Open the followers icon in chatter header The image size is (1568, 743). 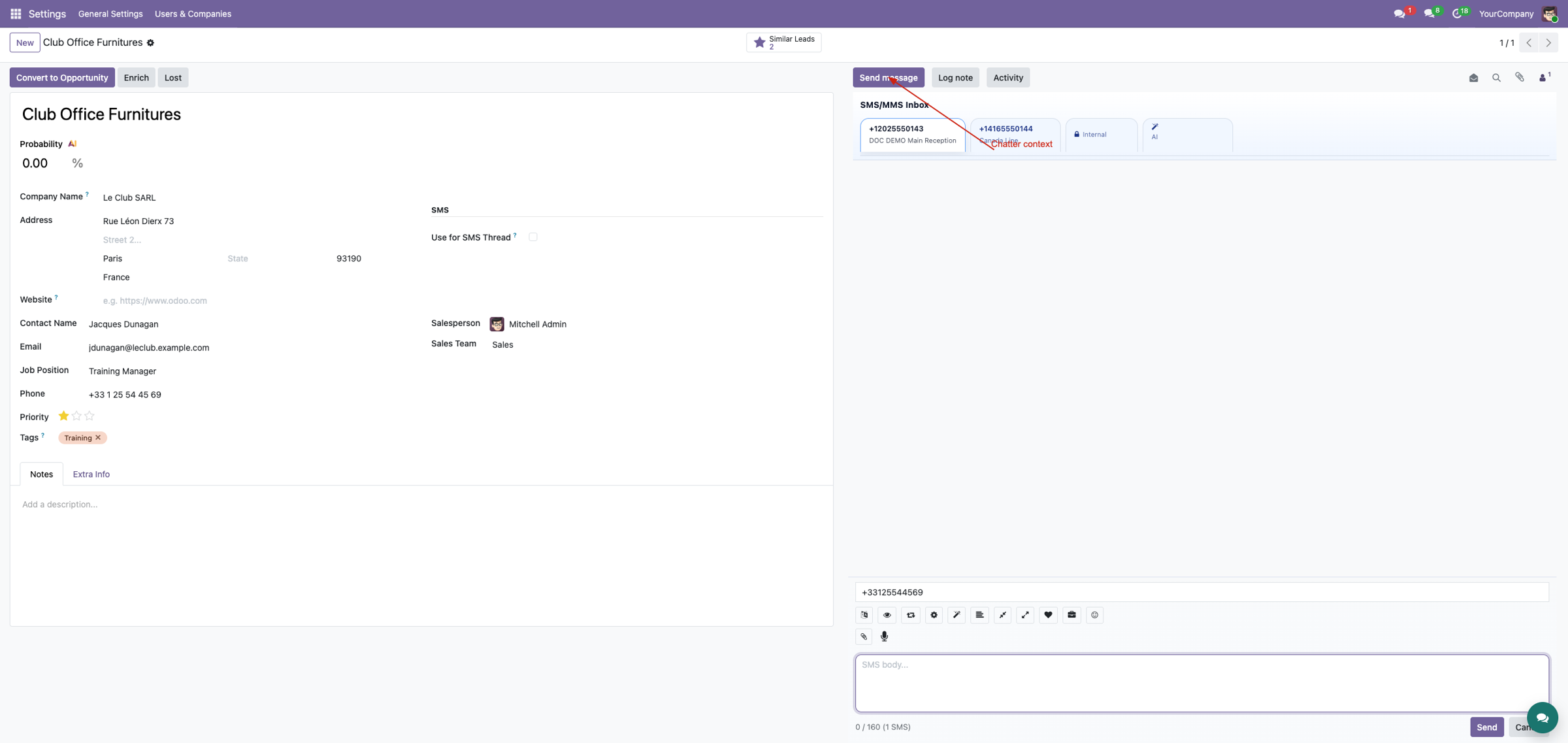[1544, 77]
